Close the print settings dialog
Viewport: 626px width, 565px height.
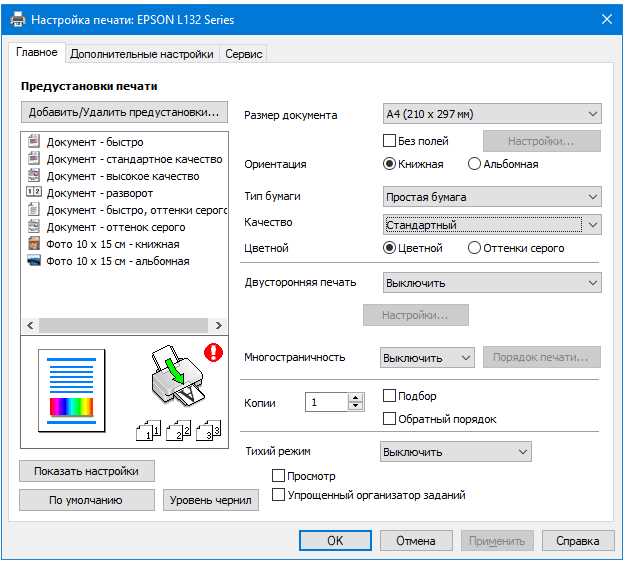pos(607,19)
